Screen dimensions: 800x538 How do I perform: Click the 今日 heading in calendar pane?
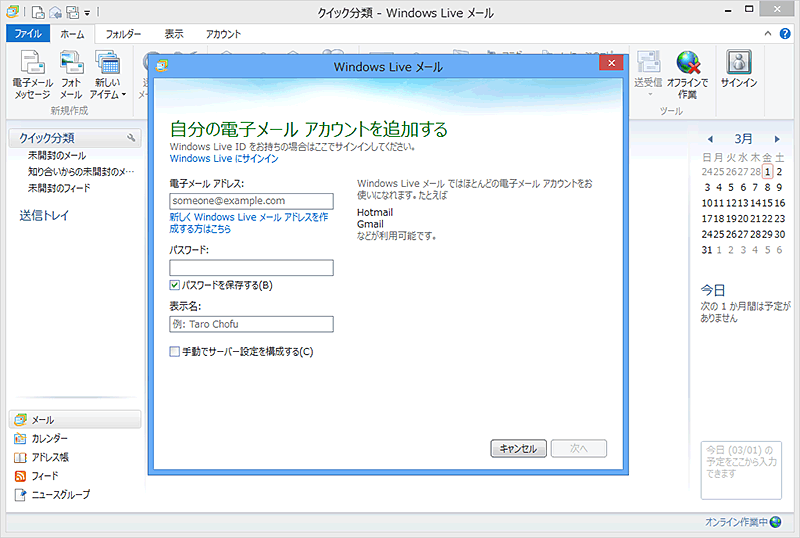712,290
